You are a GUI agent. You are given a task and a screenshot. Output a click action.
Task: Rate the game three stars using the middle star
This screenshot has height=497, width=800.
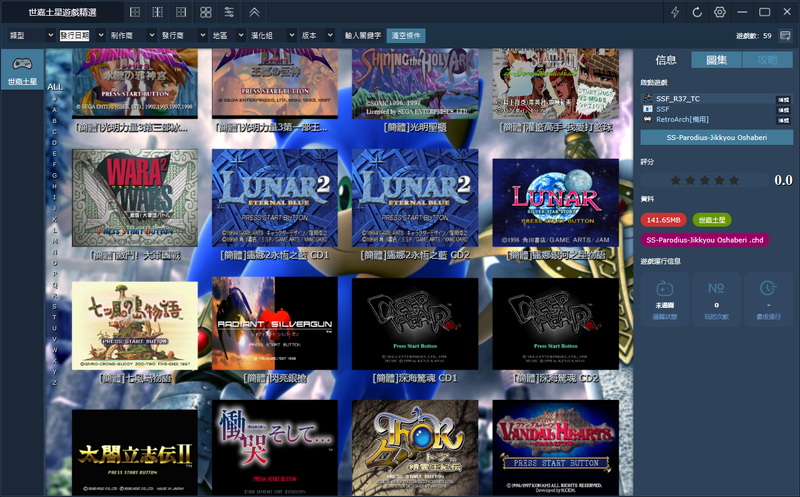pyautogui.click(x=705, y=180)
